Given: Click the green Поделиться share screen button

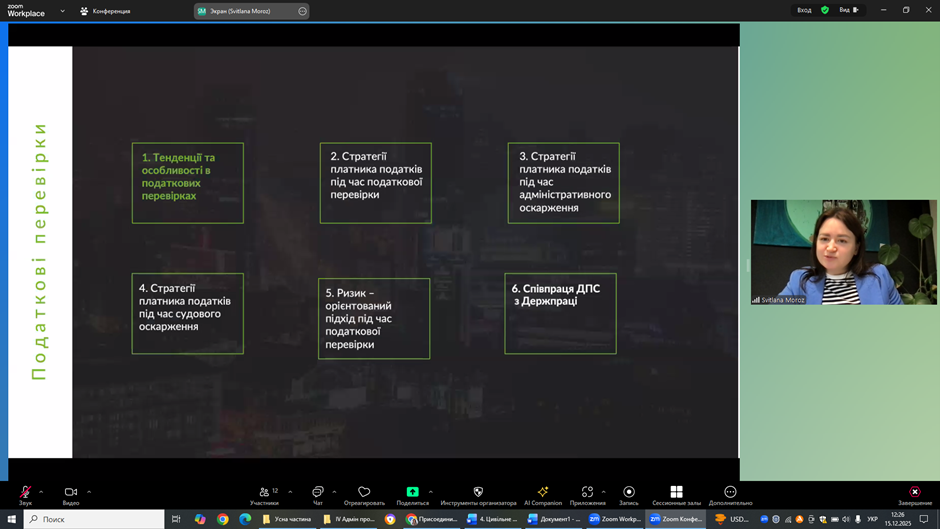Looking at the screenshot, I should (412, 493).
